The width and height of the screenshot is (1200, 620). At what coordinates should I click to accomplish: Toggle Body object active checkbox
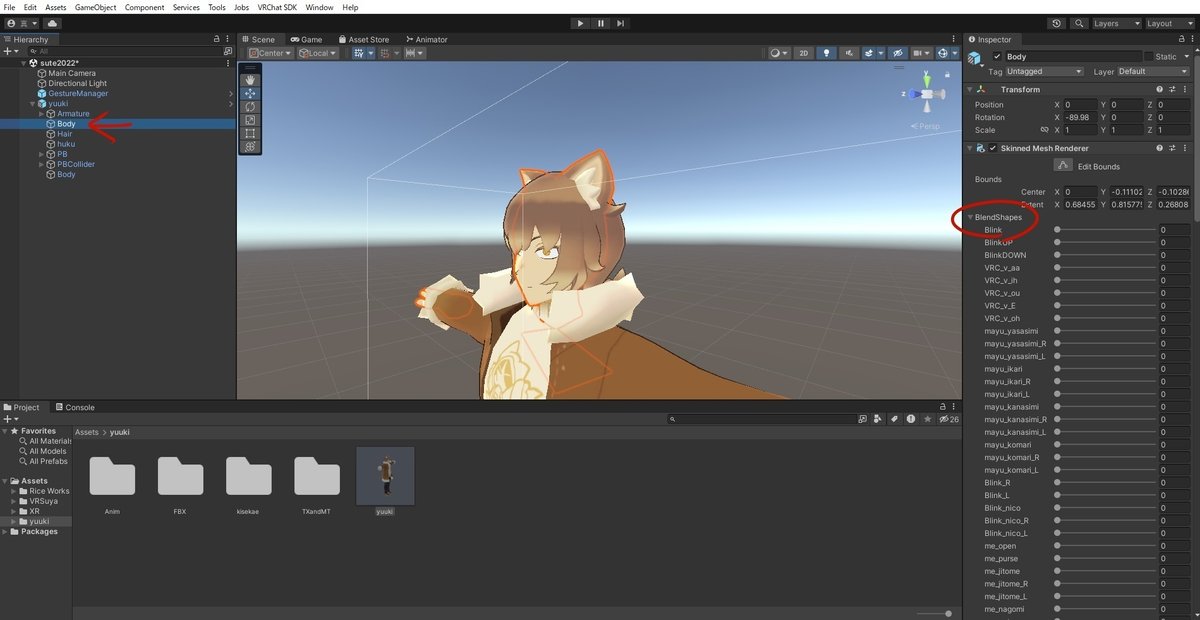click(997, 57)
